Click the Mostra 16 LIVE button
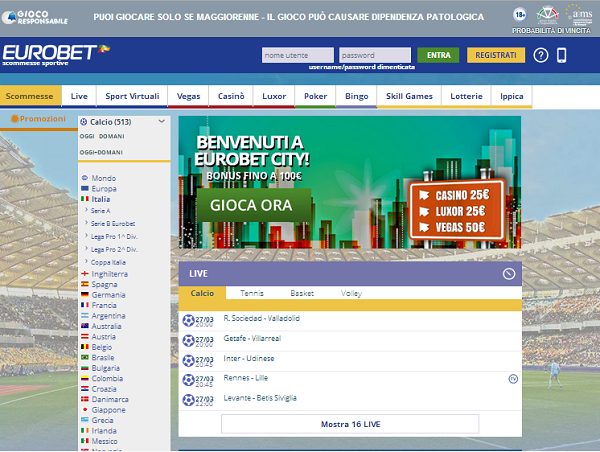The height and width of the screenshot is (452, 600). pos(350,424)
